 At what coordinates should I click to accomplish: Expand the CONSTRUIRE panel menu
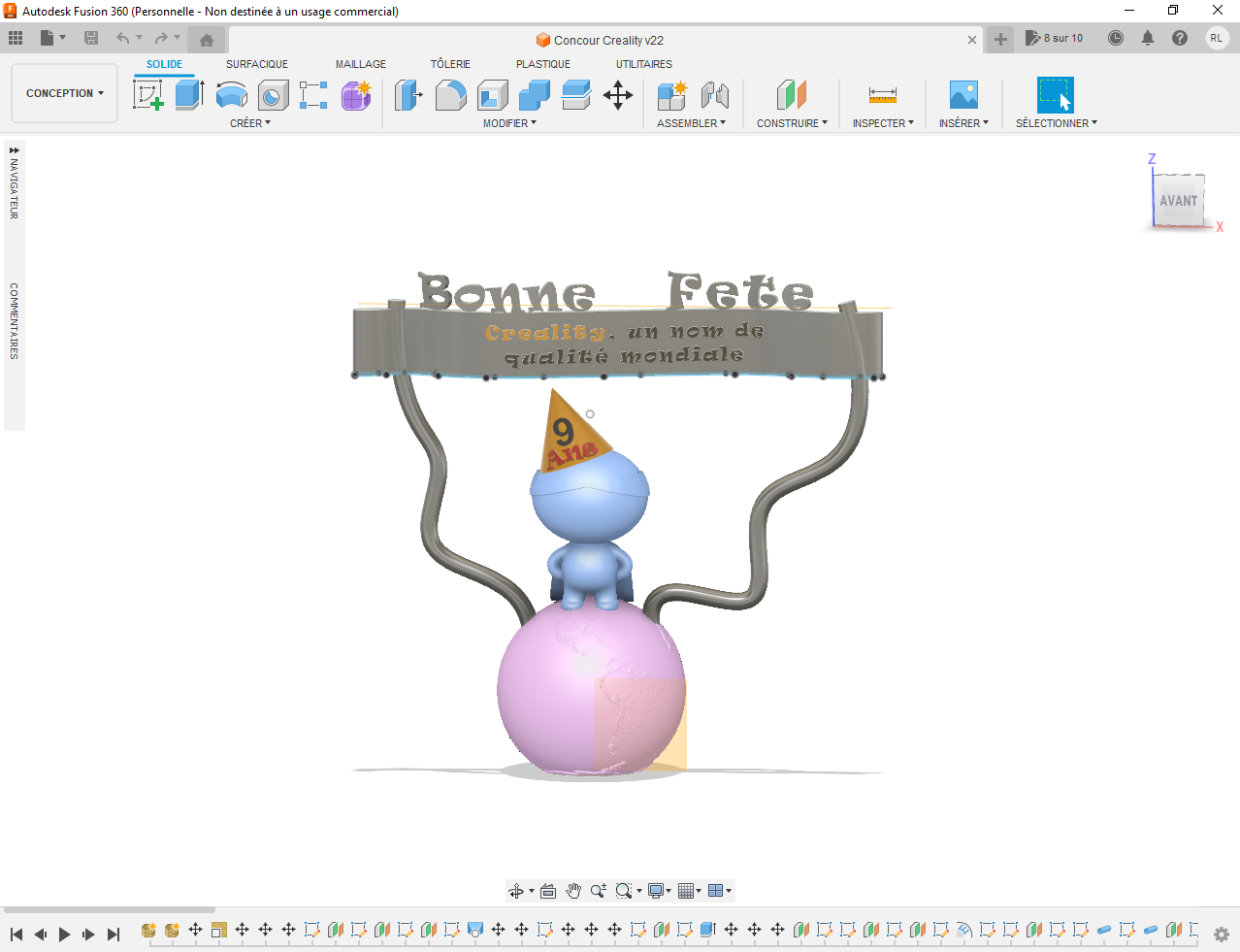(792, 123)
